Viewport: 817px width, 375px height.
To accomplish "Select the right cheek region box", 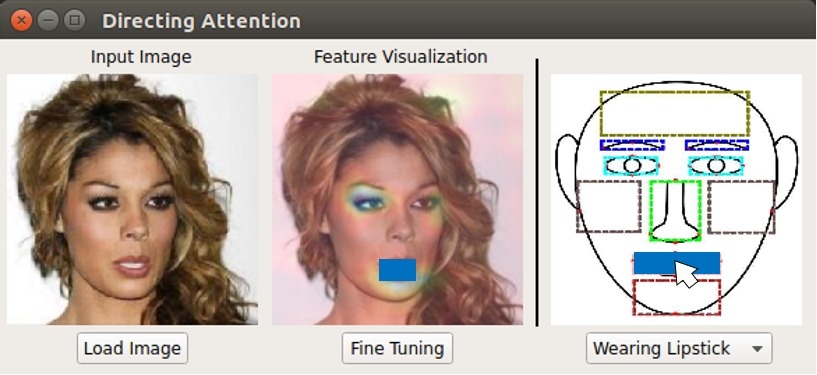I will click(741, 206).
